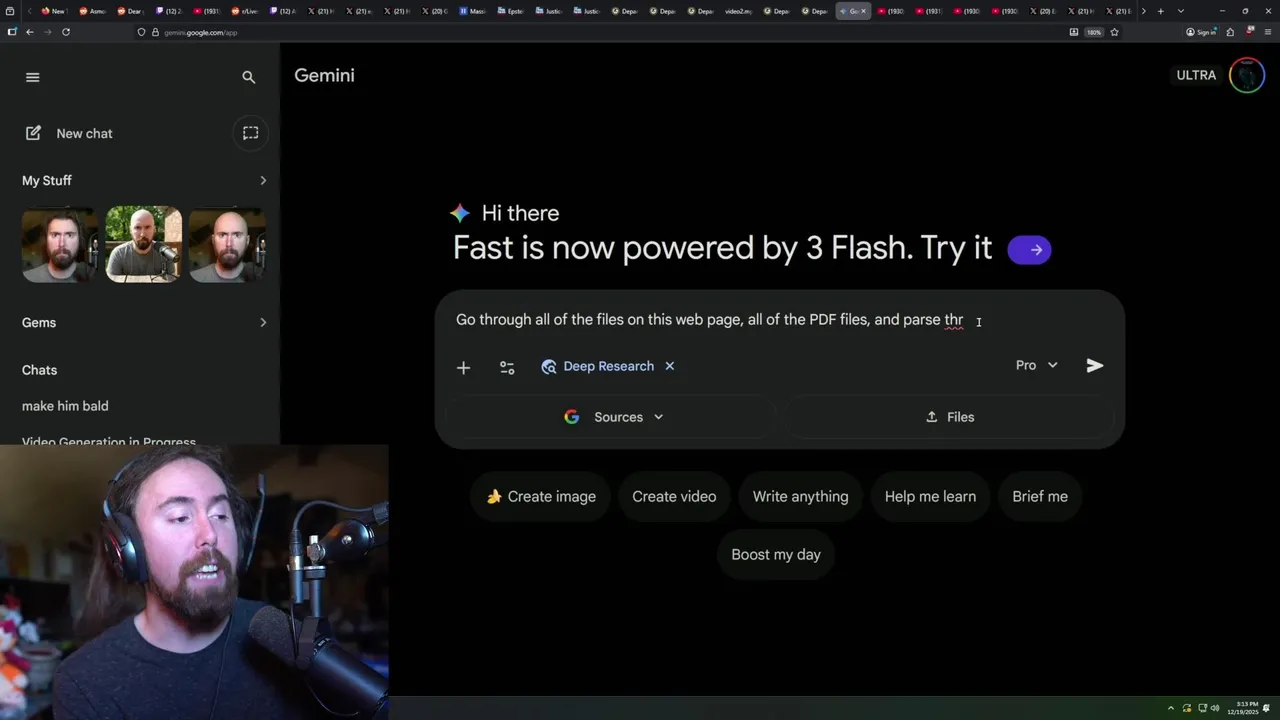Open the account profile avatar

(x=1247, y=75)
